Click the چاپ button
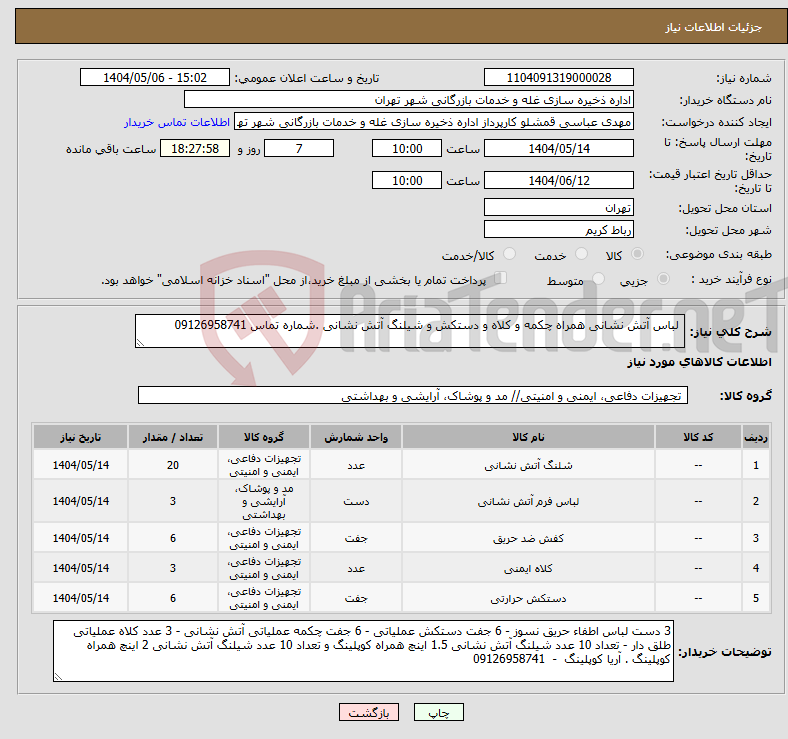 pos(439,712)
